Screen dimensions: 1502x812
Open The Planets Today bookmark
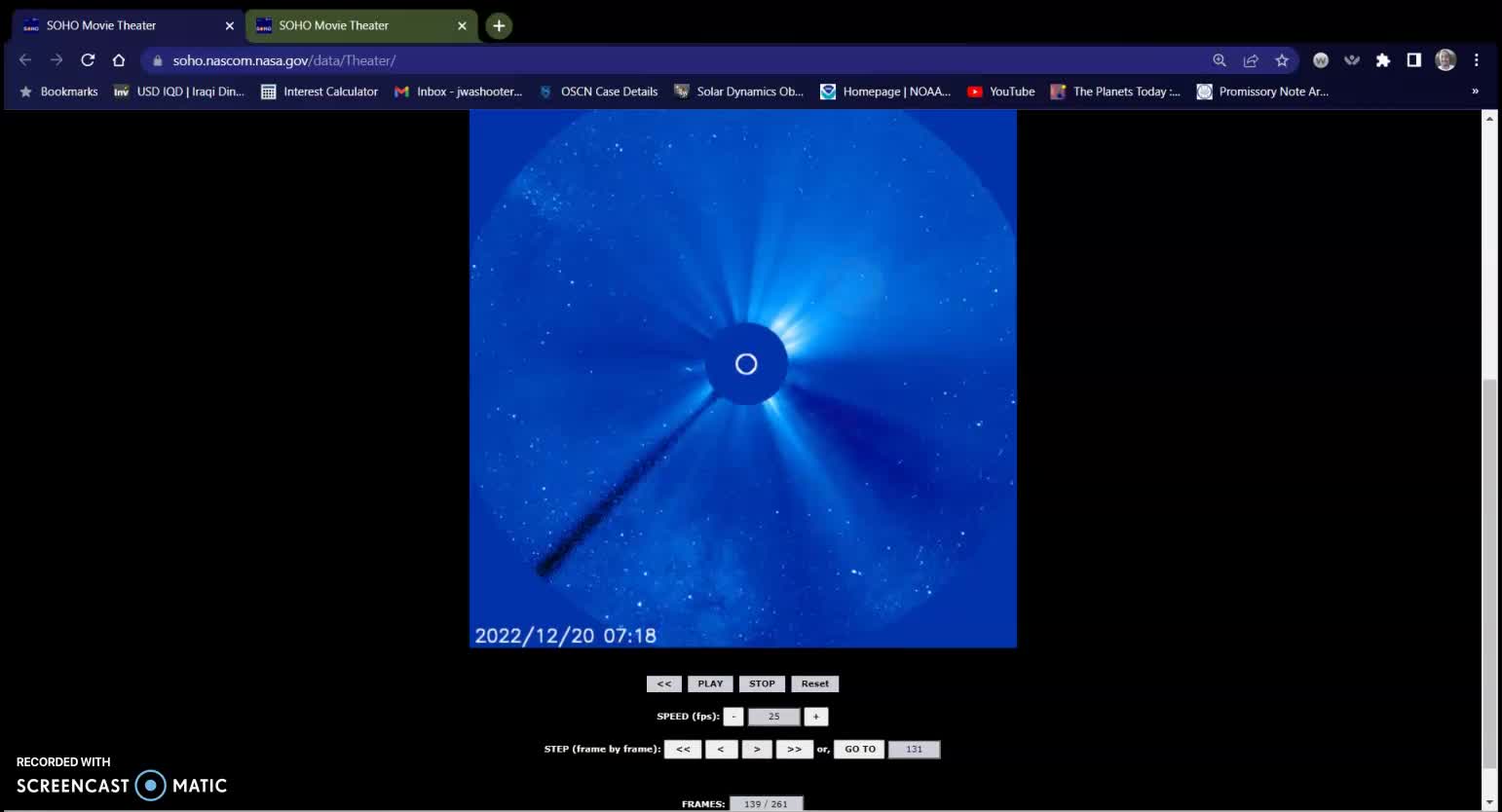(x=1116, y=92)
